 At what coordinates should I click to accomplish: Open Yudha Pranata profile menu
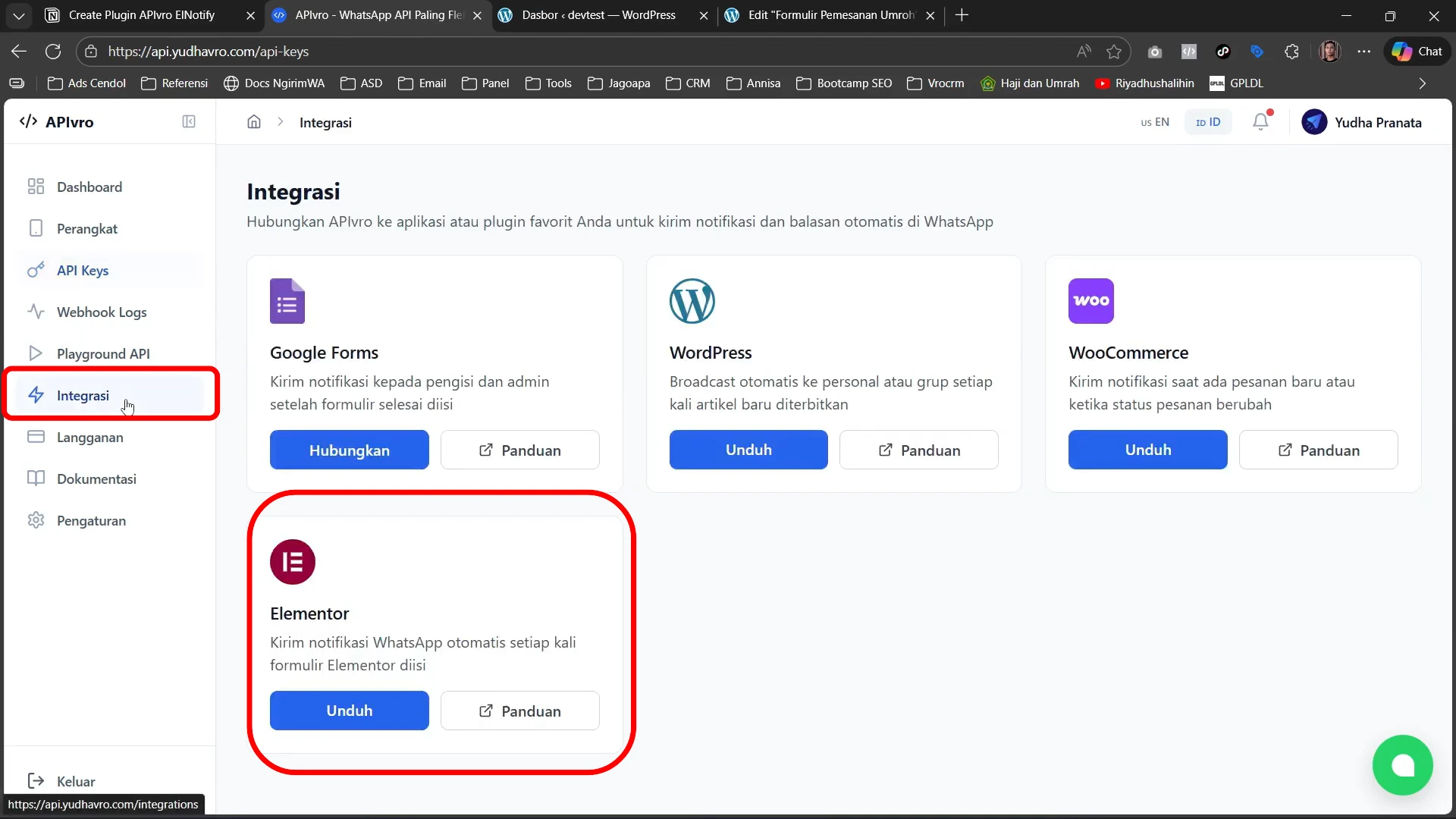tap(1361, 122)
